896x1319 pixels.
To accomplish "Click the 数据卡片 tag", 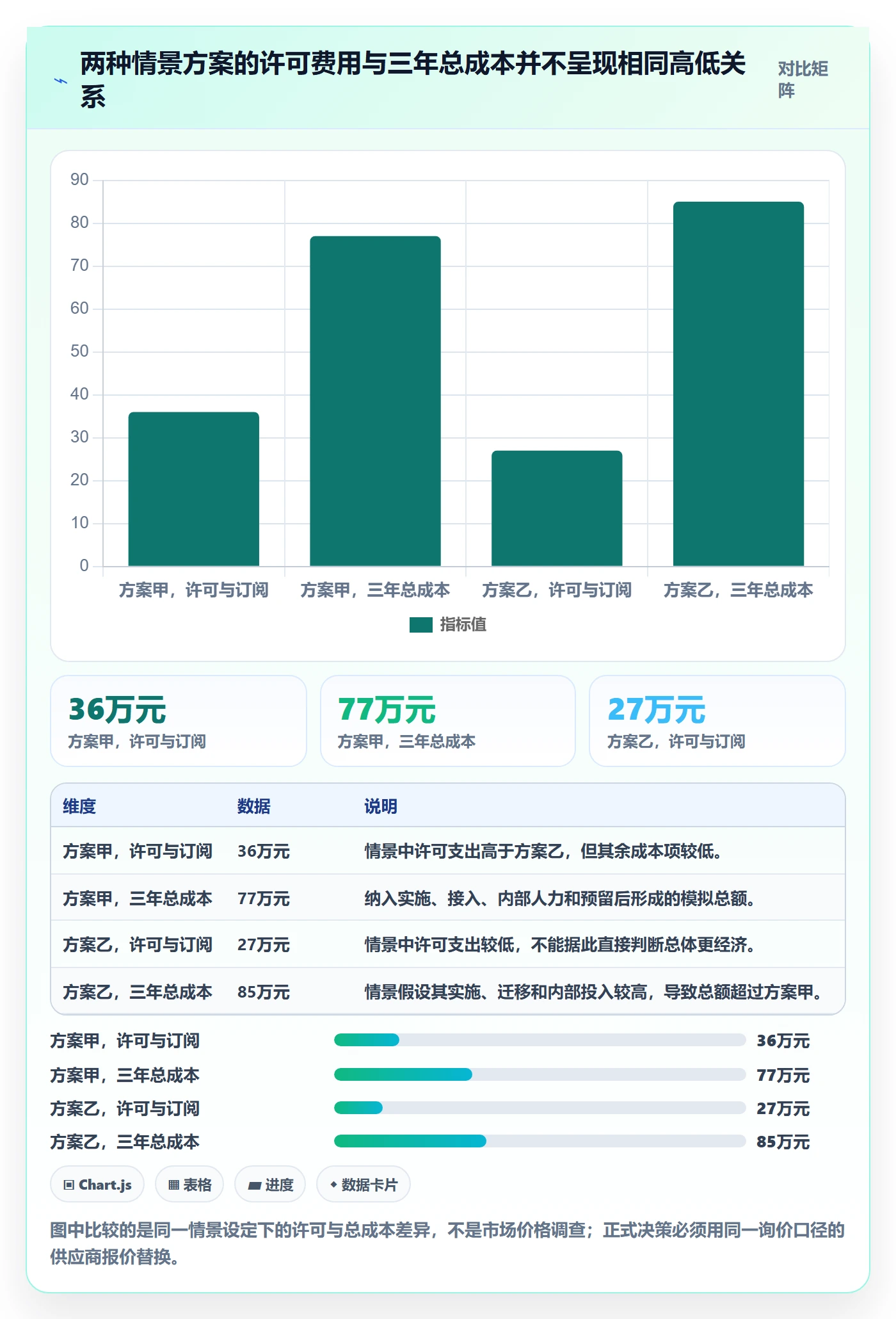I will click(364, 1185).
